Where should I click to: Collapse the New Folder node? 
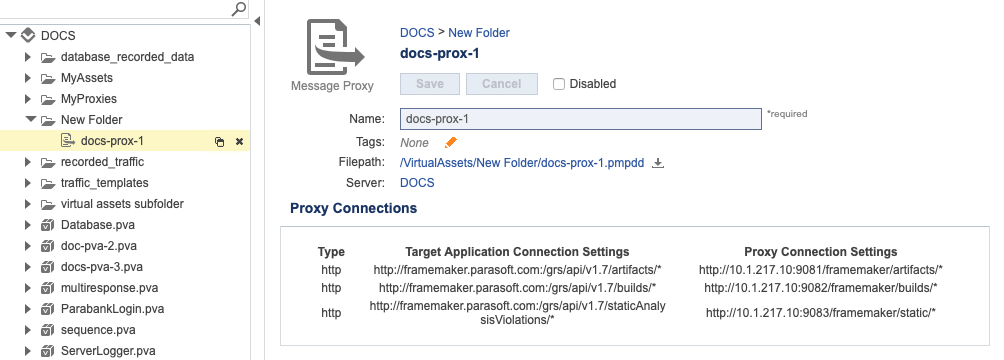click(29, 119)
